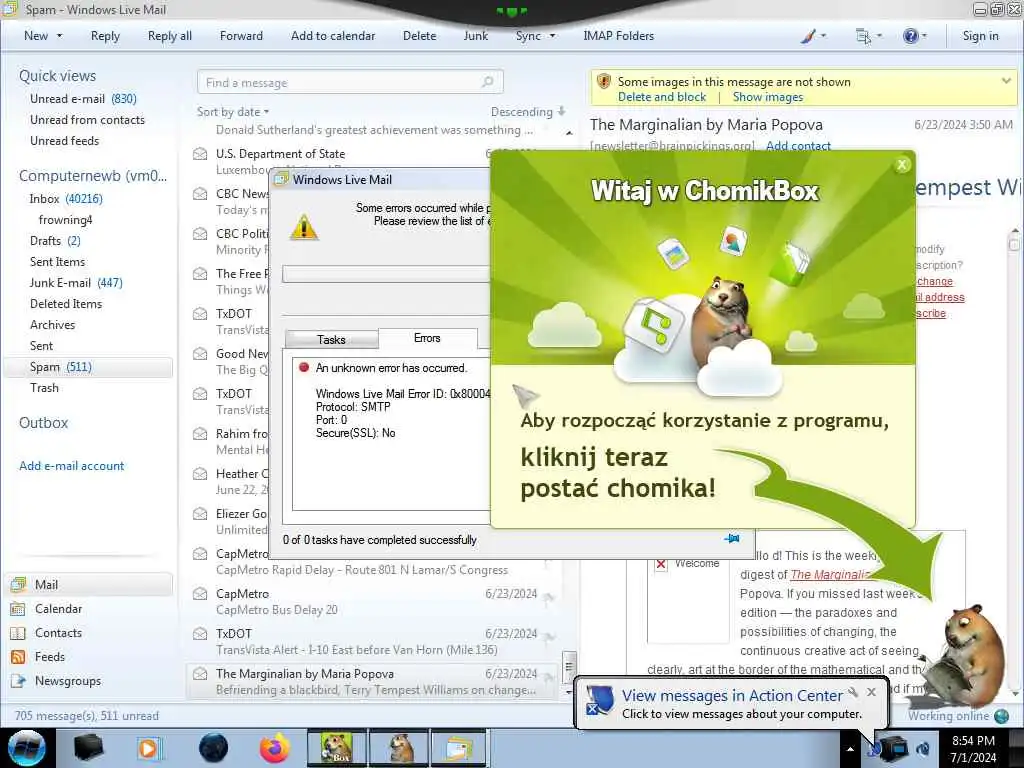
Task: Open the menus layout icon in toolbar
Action: [863, 36]
